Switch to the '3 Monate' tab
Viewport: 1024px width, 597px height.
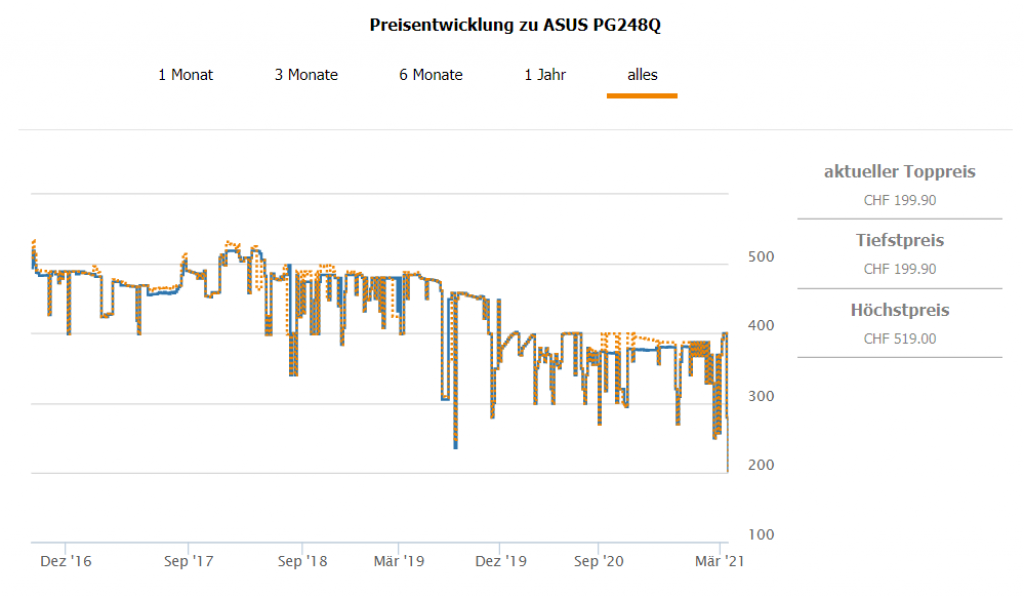306,75
